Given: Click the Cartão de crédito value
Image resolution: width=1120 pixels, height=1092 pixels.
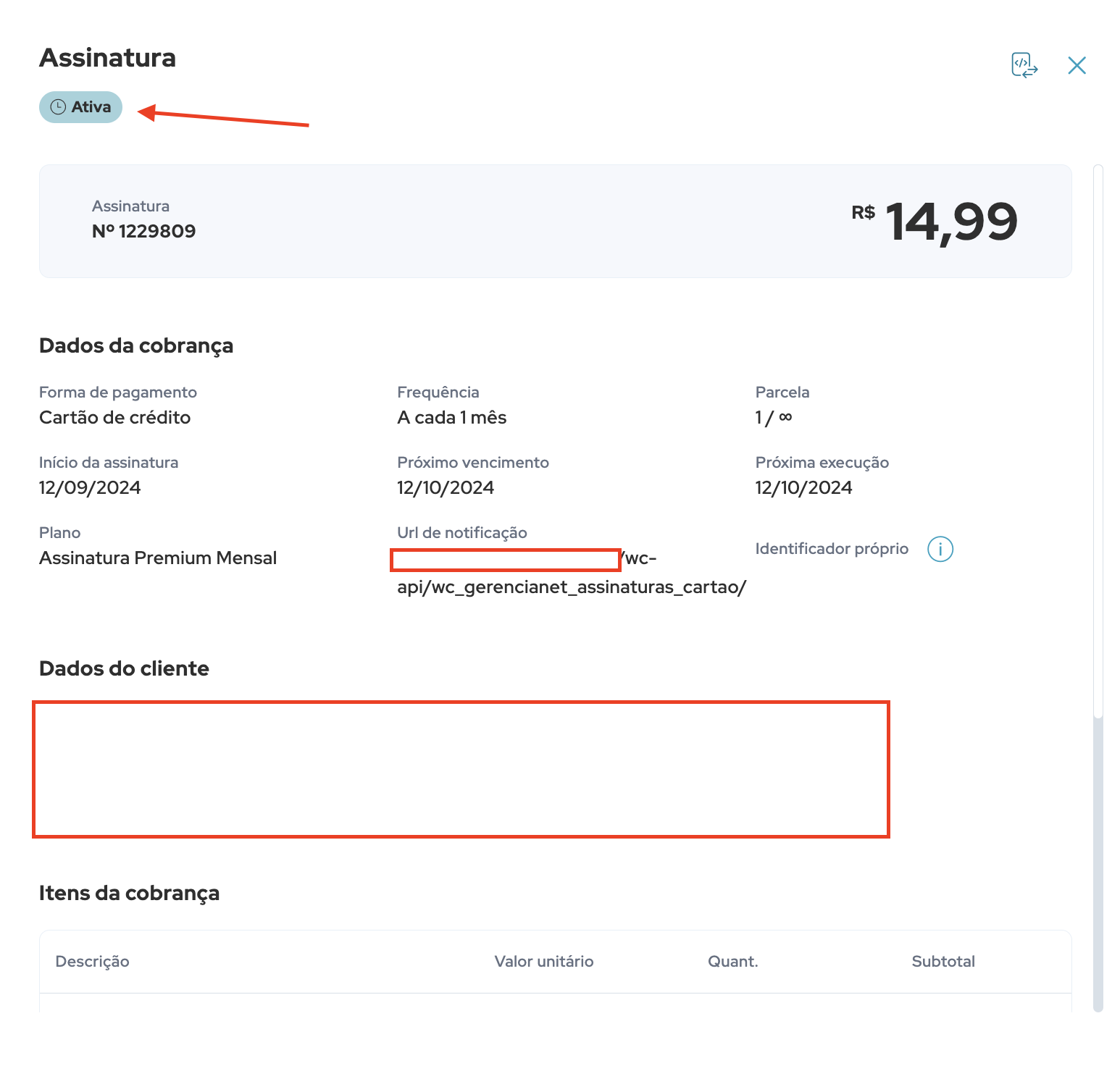Looking at the screenshot, I should click(115, 418).
